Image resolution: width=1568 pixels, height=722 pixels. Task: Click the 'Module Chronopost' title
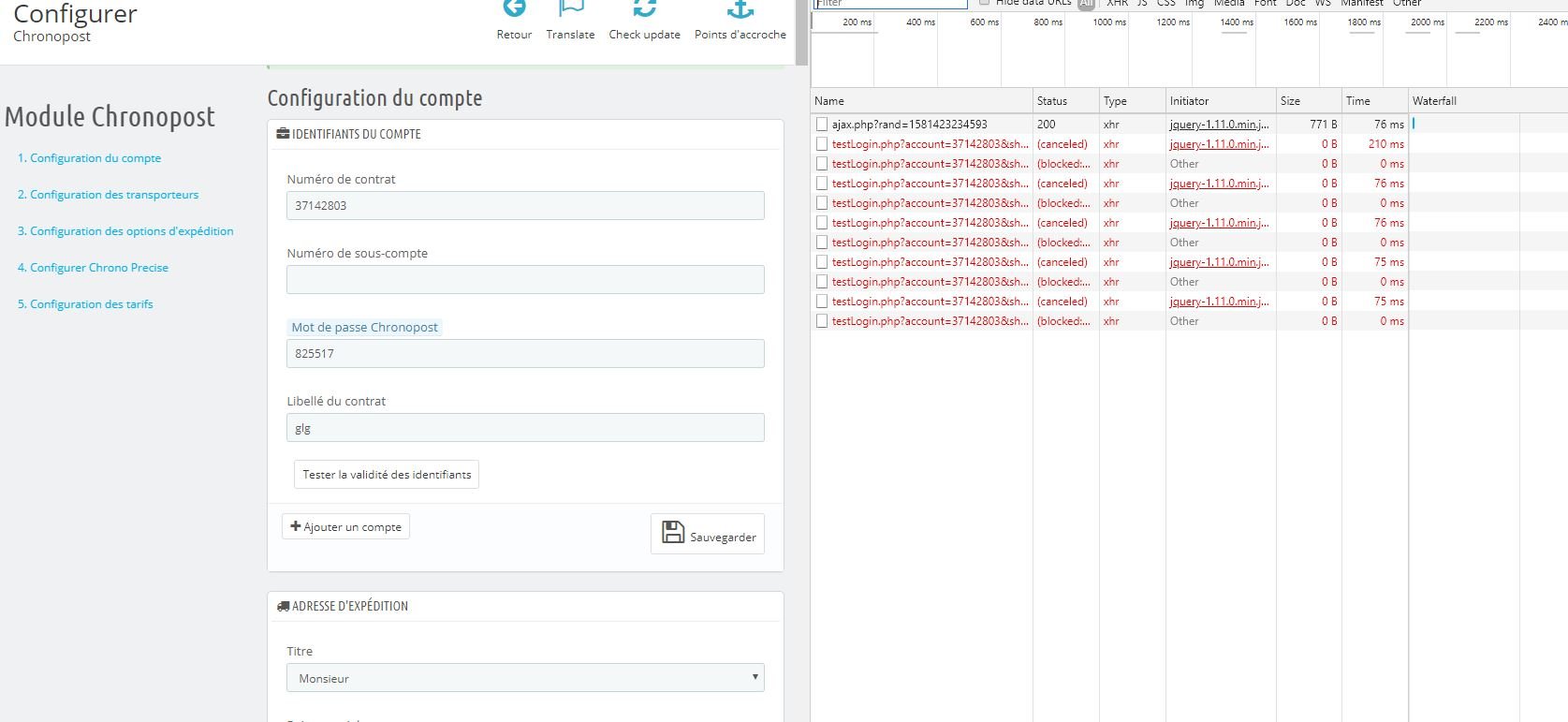pyautogui.click(x=110, y=117)
